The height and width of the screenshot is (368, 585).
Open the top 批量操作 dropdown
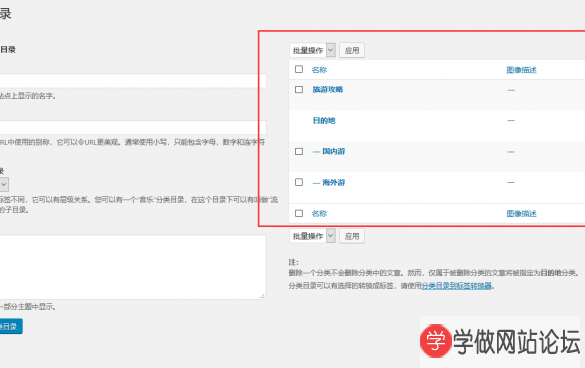pos(312,50)
